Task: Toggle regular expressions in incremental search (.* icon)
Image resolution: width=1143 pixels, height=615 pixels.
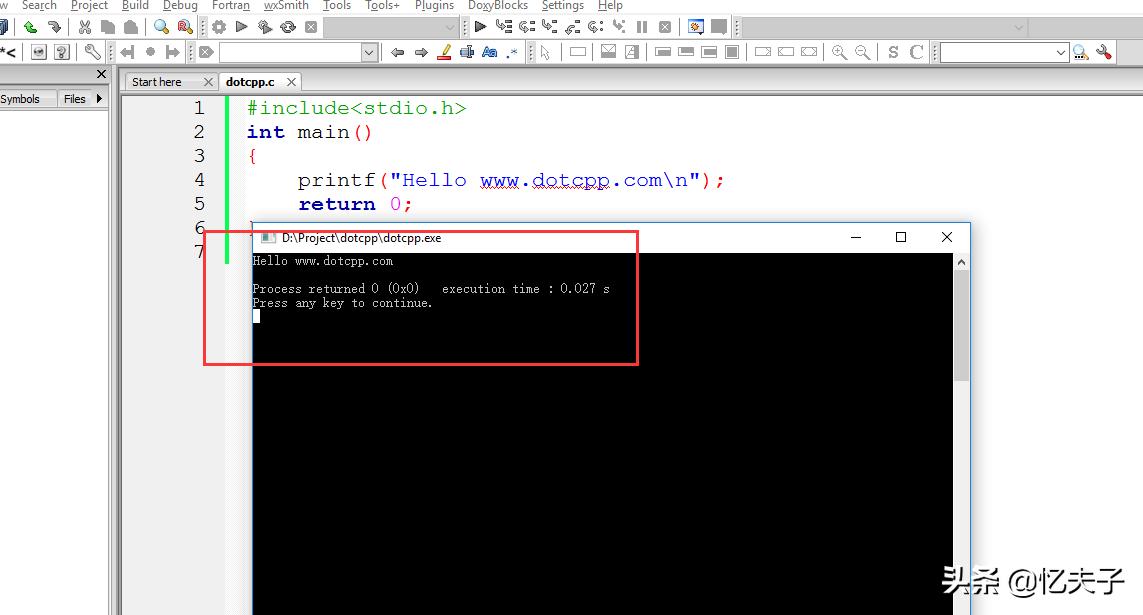Action: (x=513, y=51)
